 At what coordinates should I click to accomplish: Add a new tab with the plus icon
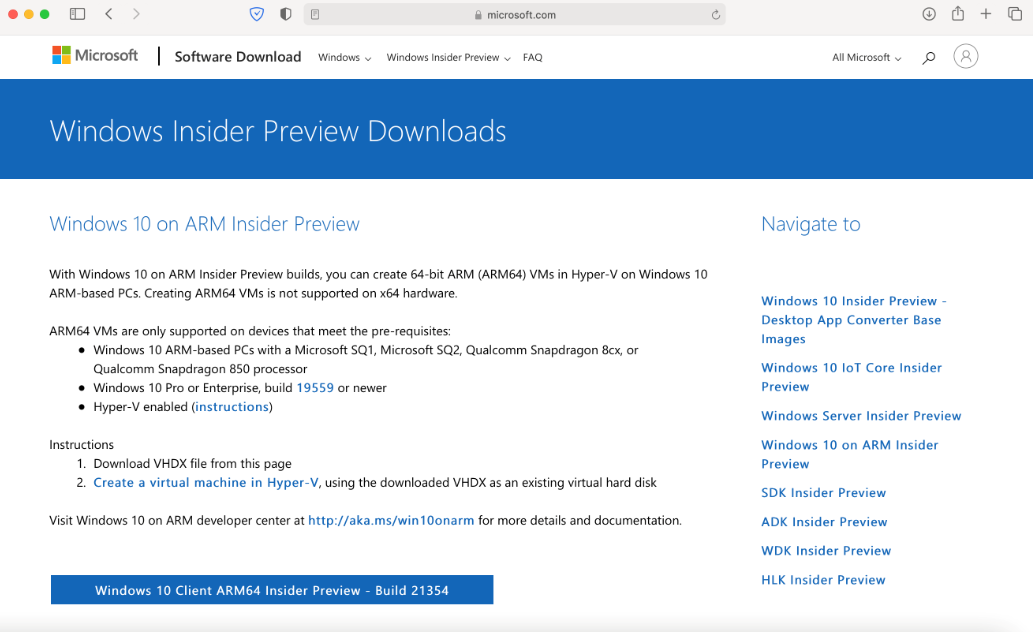click(986, 14)
